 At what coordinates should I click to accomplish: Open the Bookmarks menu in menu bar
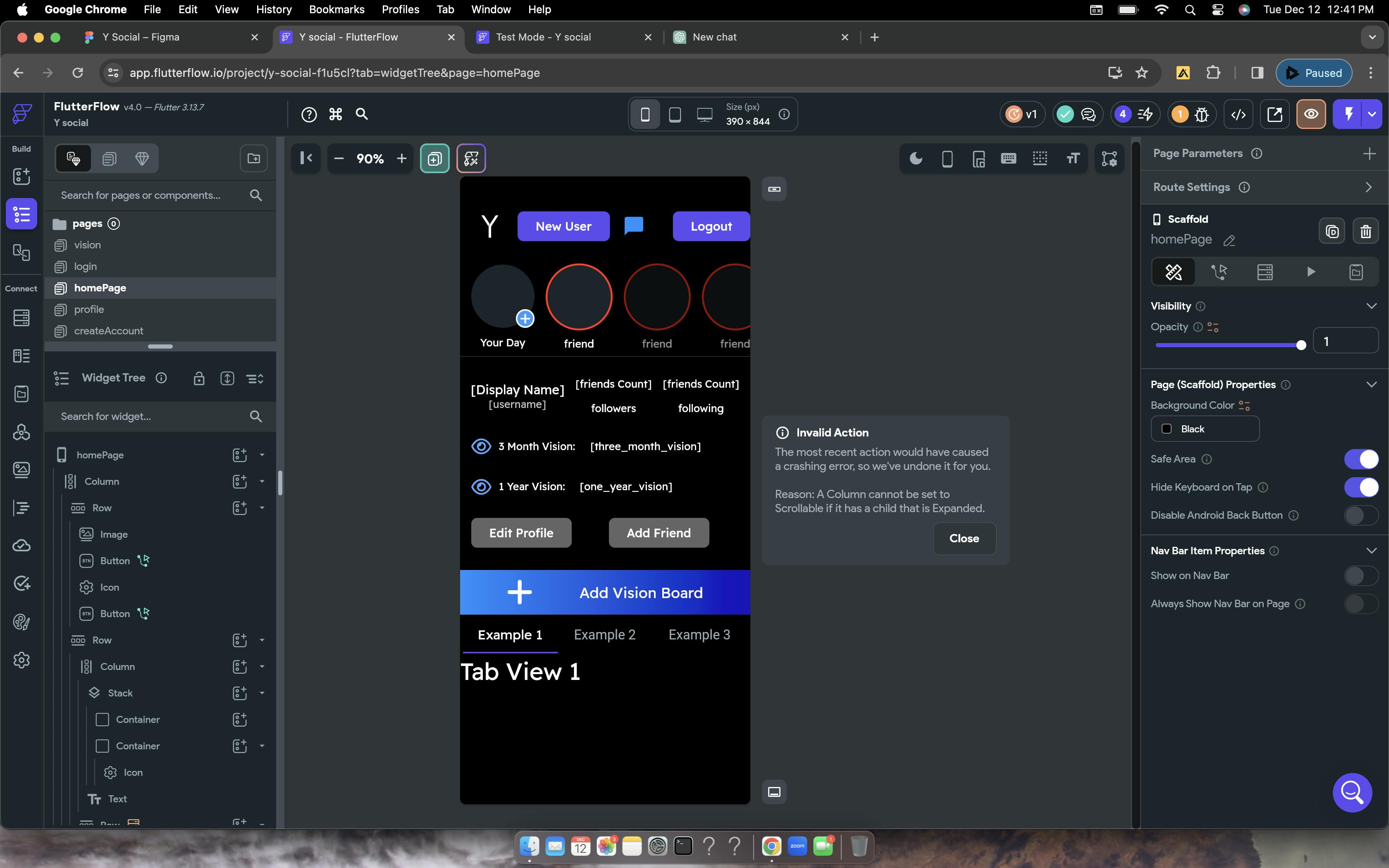tap(337, 9)
